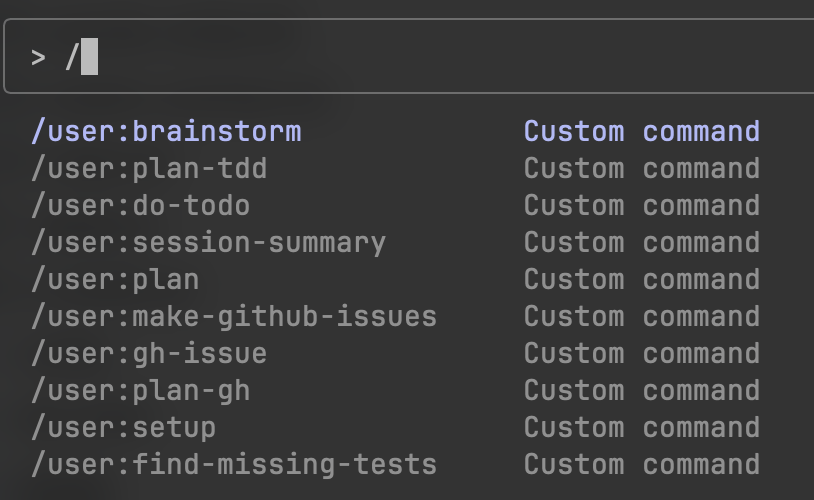Choose /user:make-github-issues command
The height and width of the screenshot is (500, 814).
[234, 317]
